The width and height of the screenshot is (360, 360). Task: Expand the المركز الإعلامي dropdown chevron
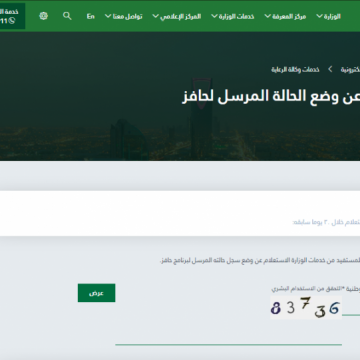click(155, 16)
